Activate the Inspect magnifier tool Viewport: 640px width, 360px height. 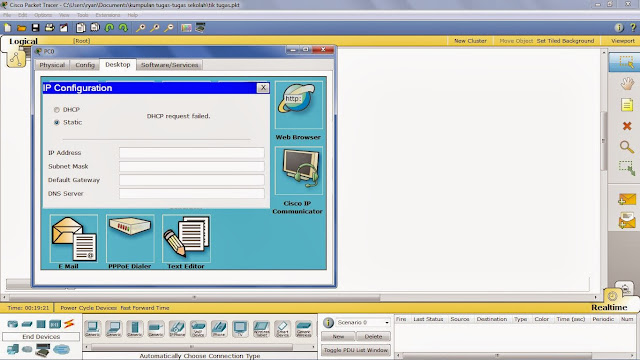coord(627,147)
